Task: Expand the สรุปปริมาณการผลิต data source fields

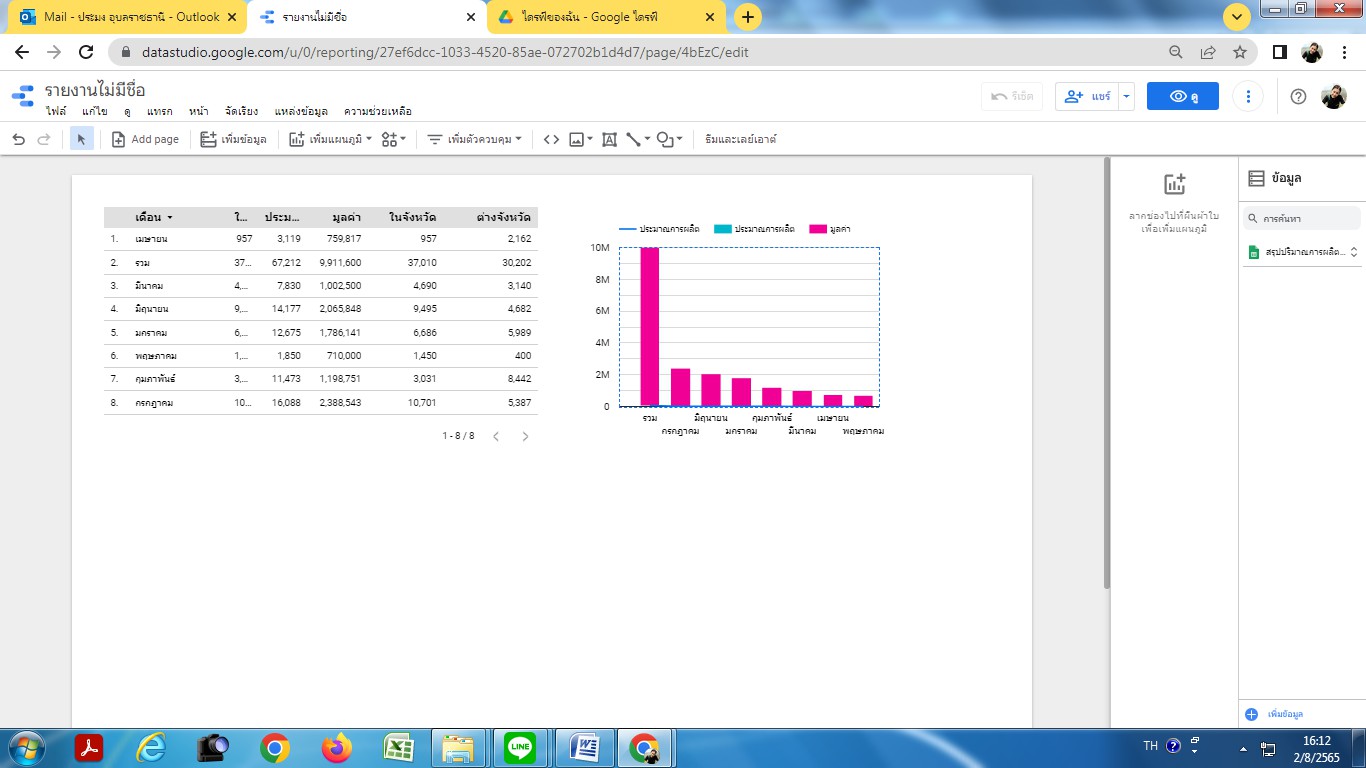Action: tap(1354, 252)
